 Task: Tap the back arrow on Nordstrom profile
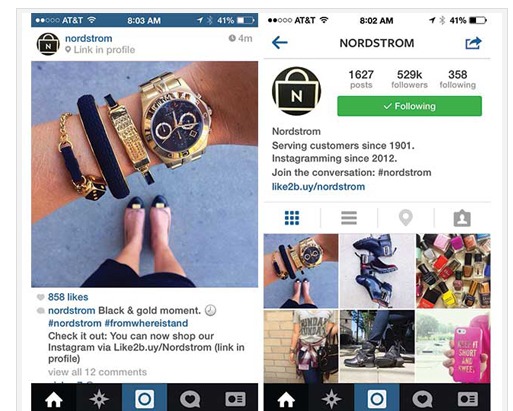pyautogui.click(x=280, y=43)
